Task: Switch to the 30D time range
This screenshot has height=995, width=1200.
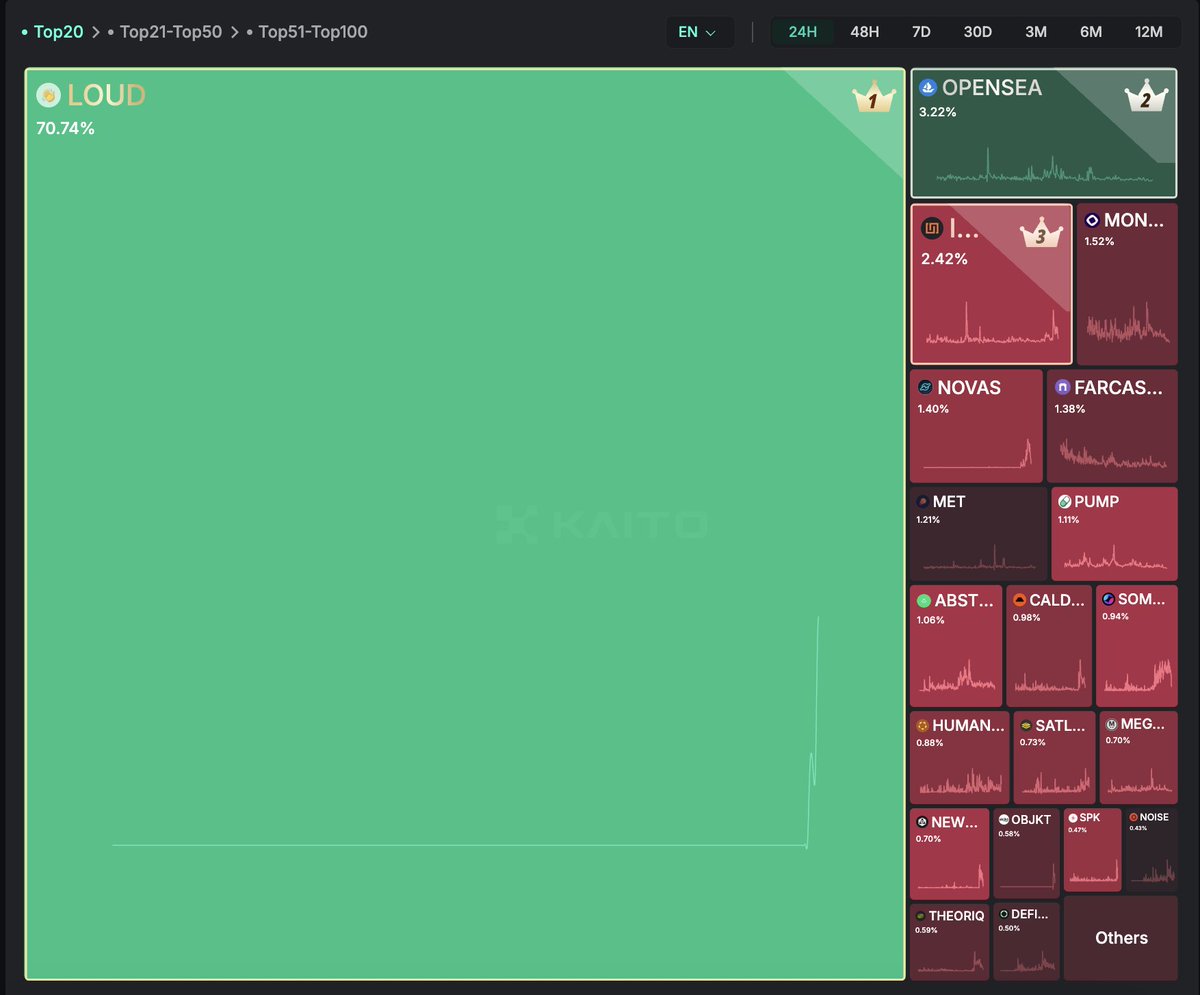Action: click(978, 32)
